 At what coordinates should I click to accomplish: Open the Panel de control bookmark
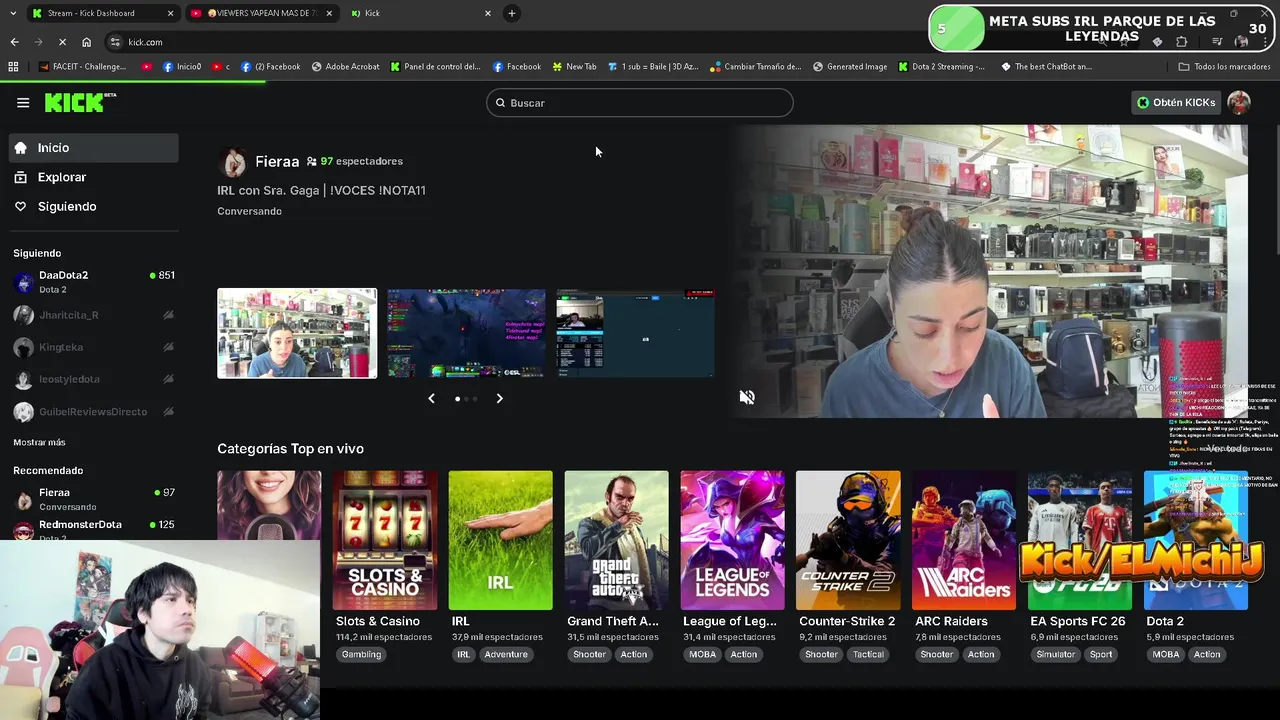click(435, 67)
